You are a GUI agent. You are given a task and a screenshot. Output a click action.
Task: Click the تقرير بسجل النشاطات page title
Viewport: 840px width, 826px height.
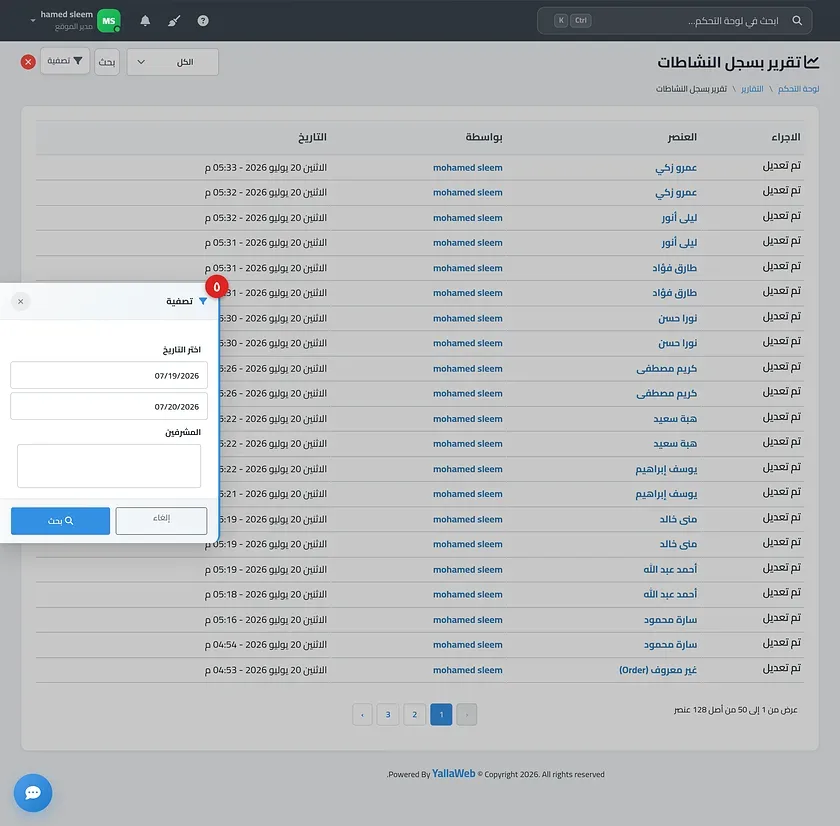pos(730,63)
